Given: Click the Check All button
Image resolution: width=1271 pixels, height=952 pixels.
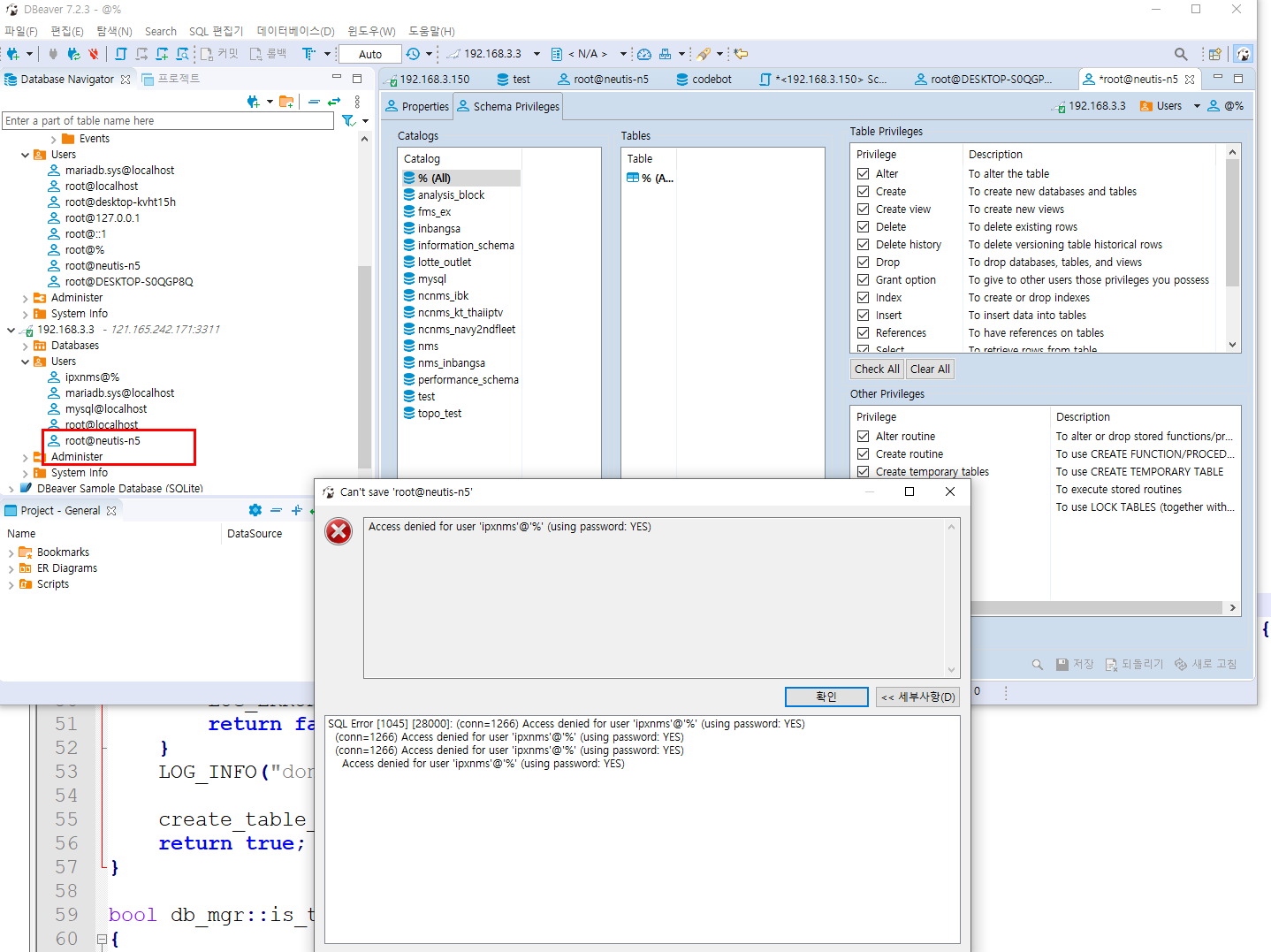Looking at the screenshot, I should pyautogui.click(x=877, y=369).
